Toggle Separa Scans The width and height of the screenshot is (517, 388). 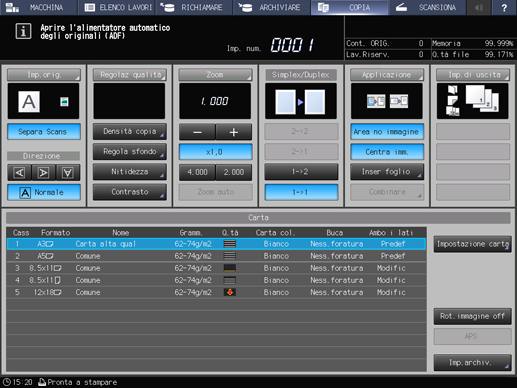tap(44, 132)
